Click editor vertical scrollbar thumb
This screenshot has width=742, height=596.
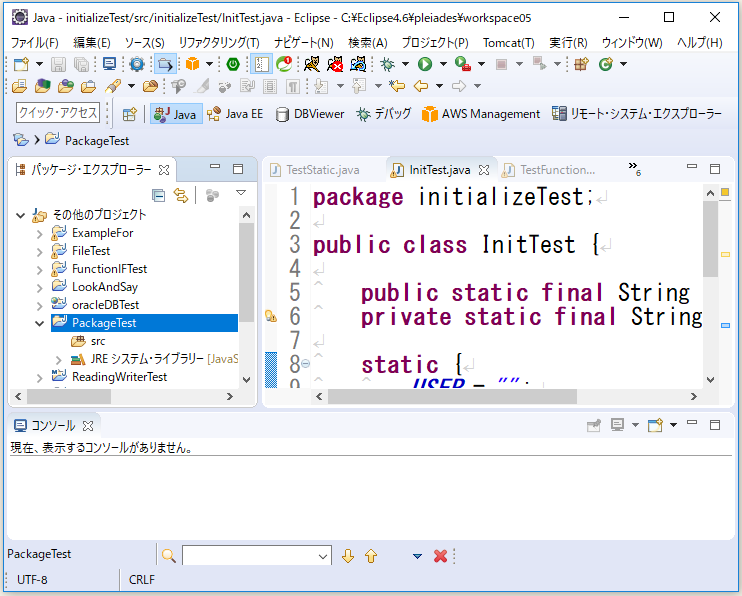710,239
